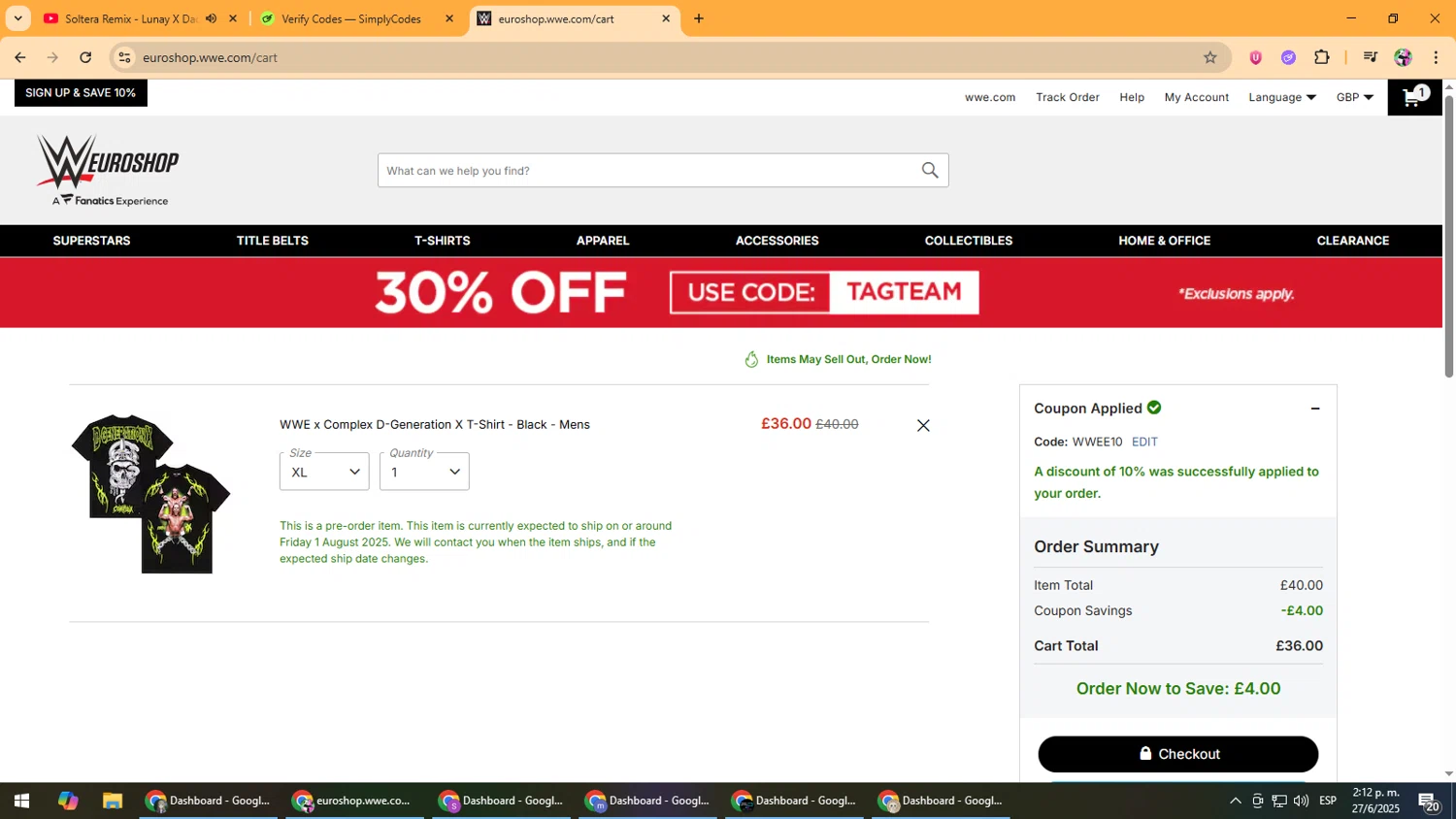Open the tab search dropdown arrow
The image size is (1456, 819).
pos(17,18)
